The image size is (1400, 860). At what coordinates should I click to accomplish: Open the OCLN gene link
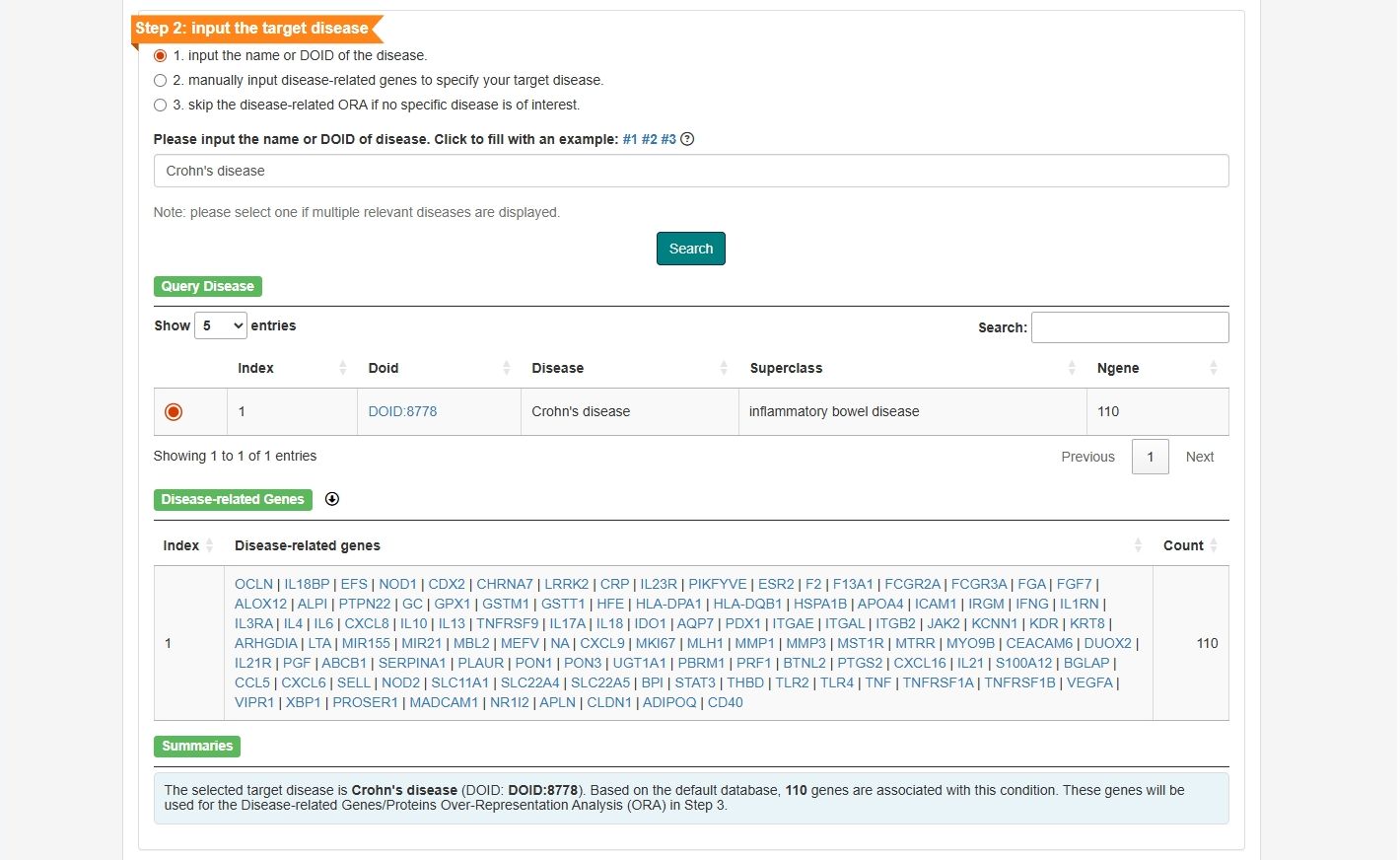253,584
